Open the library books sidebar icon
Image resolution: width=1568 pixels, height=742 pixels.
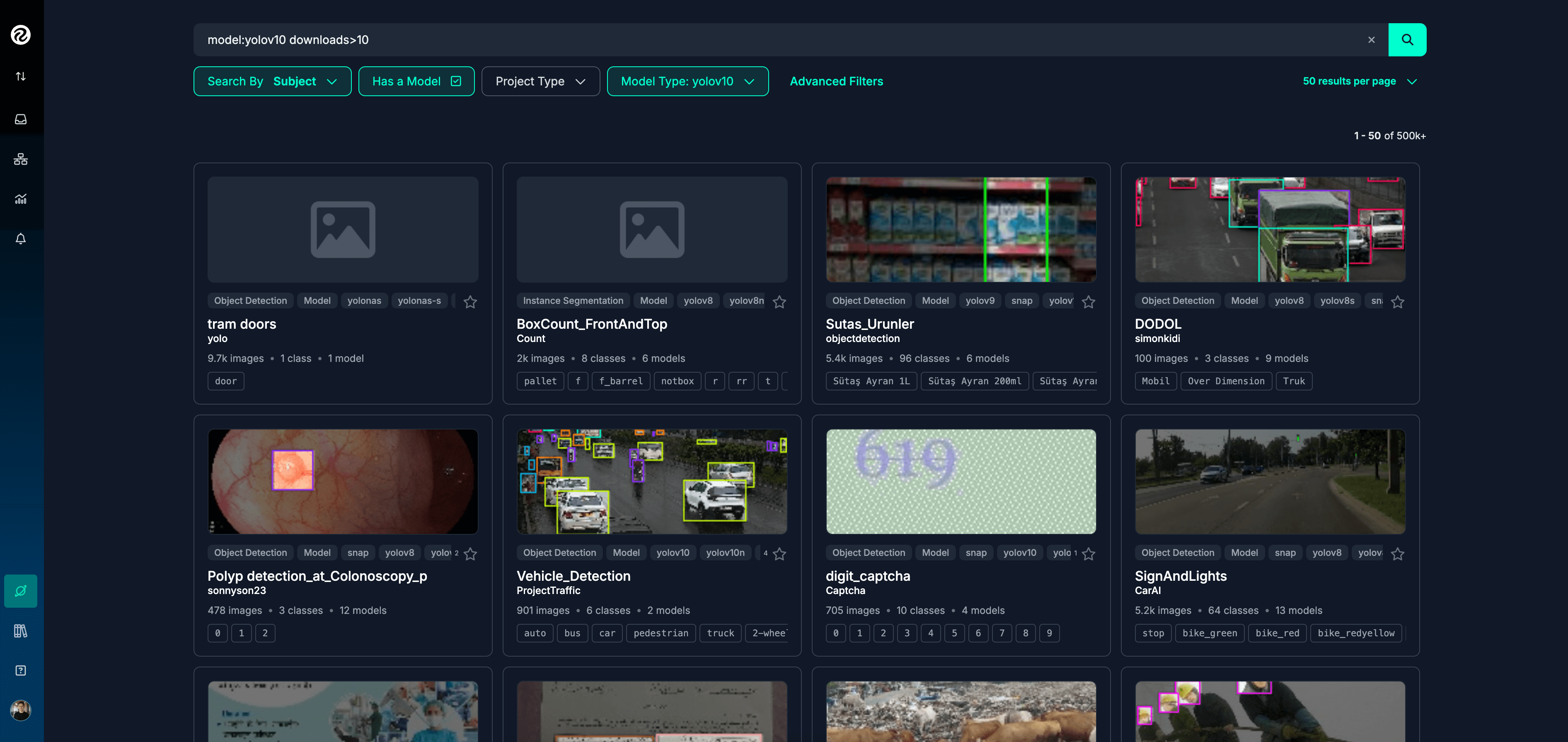click(21, 630)
